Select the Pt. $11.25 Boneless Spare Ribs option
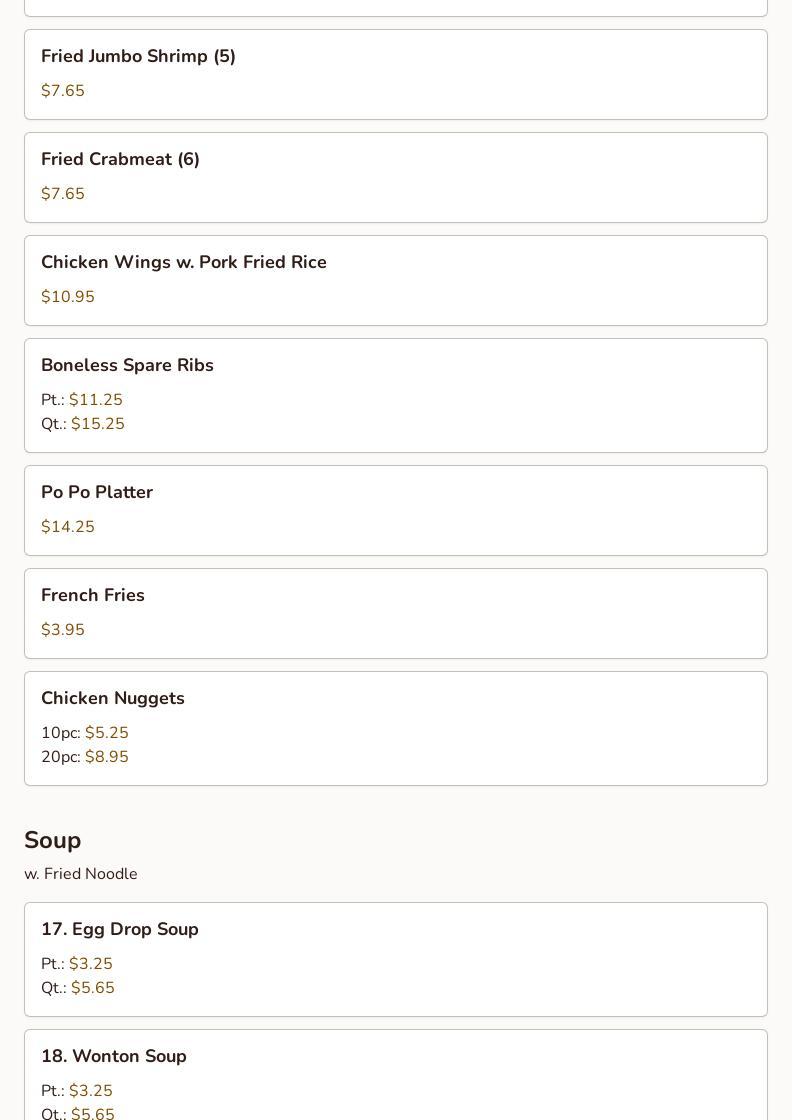 (x=82, y=400)
